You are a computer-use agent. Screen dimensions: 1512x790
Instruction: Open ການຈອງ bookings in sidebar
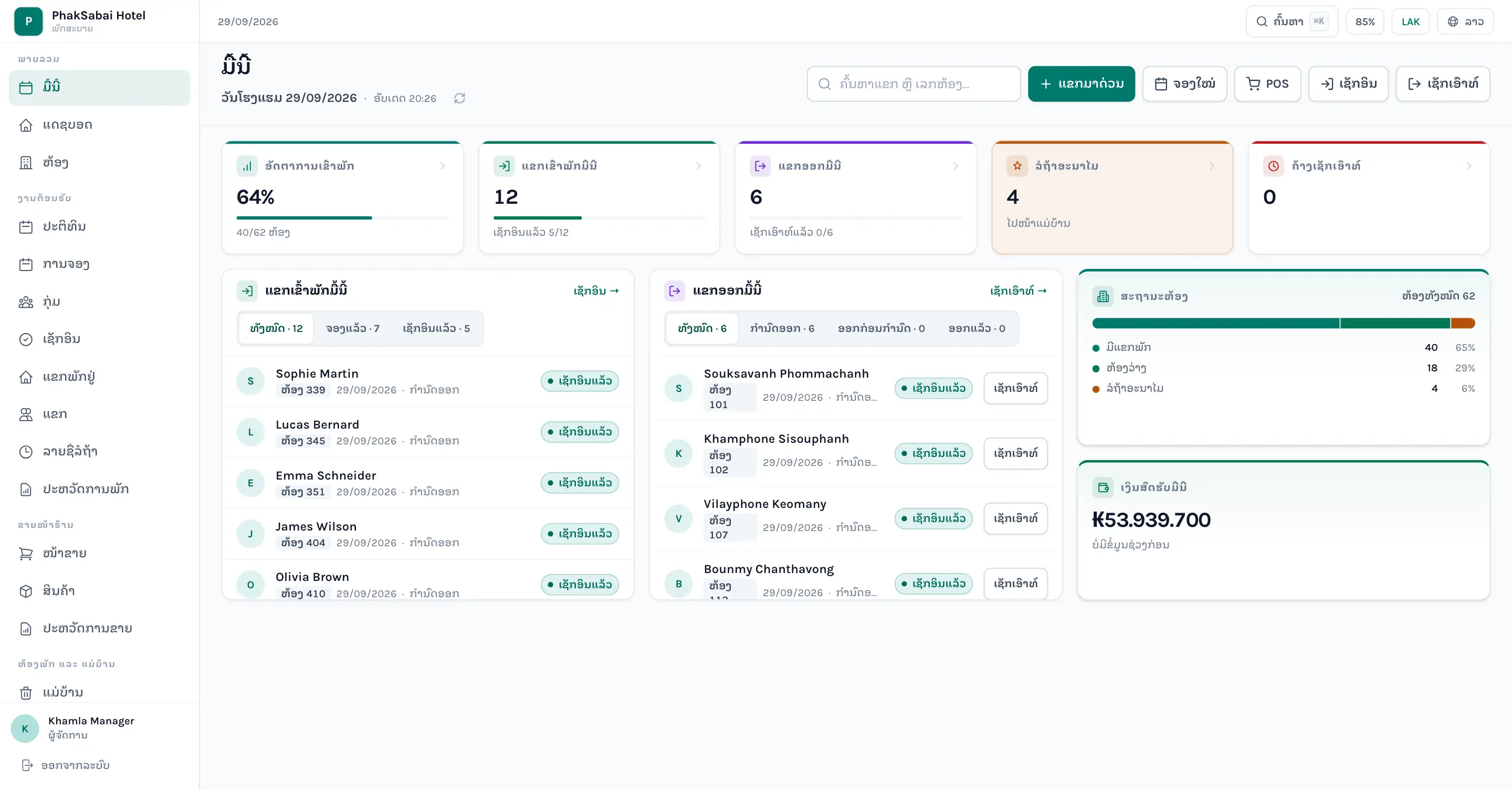(99, 264)
